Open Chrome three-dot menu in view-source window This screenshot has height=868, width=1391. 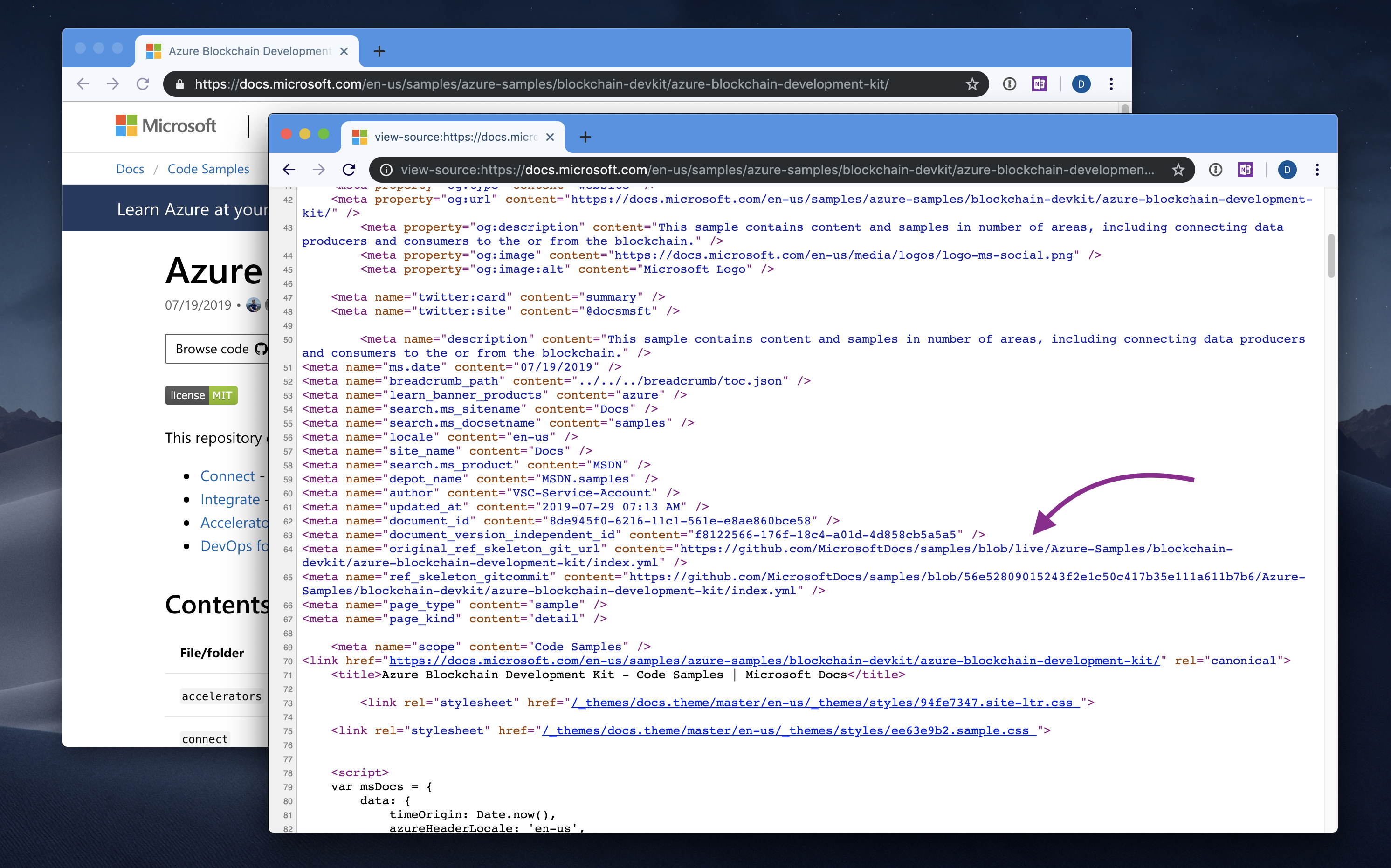[x=1317, y=170]
